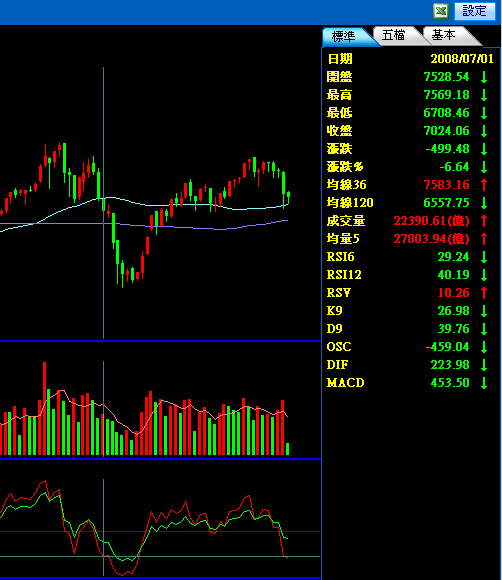
Task: Click the 最低 value 6708.46
Action: (x=447, y=113)
